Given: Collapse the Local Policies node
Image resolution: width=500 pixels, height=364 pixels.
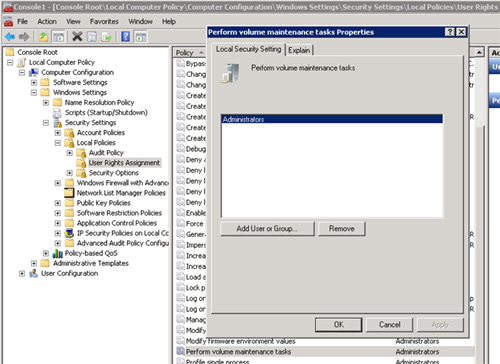Looking at the screenshot, I should tap(58, 143).
